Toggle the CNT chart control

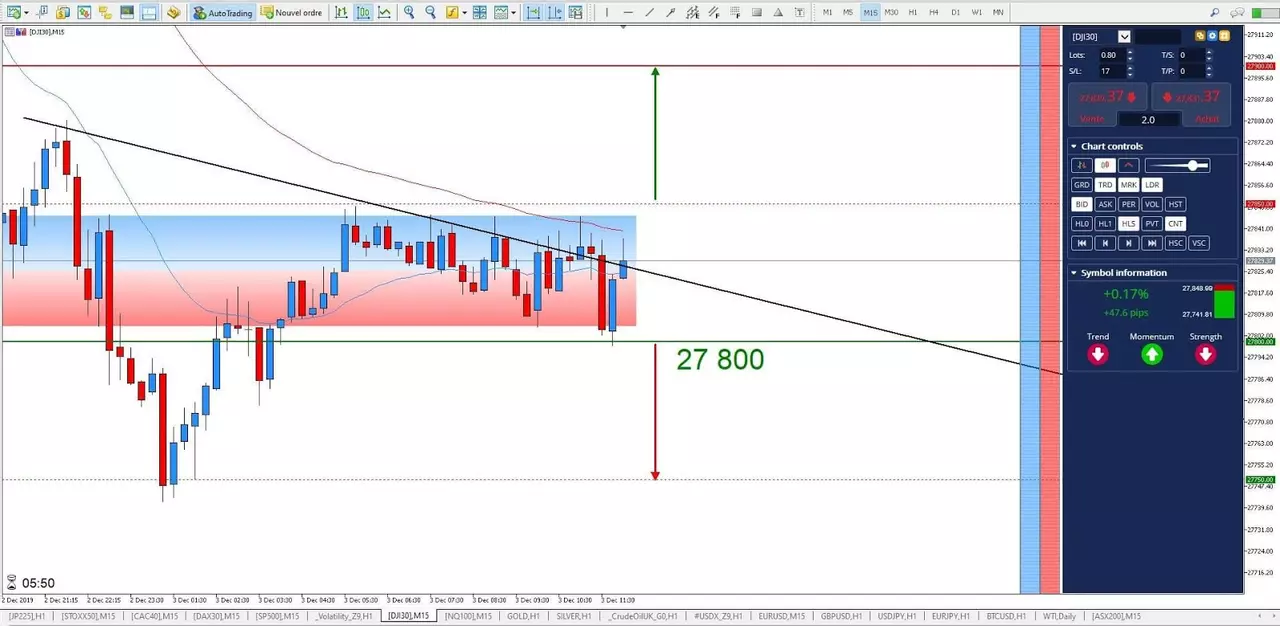click(x=1175, y=224)
